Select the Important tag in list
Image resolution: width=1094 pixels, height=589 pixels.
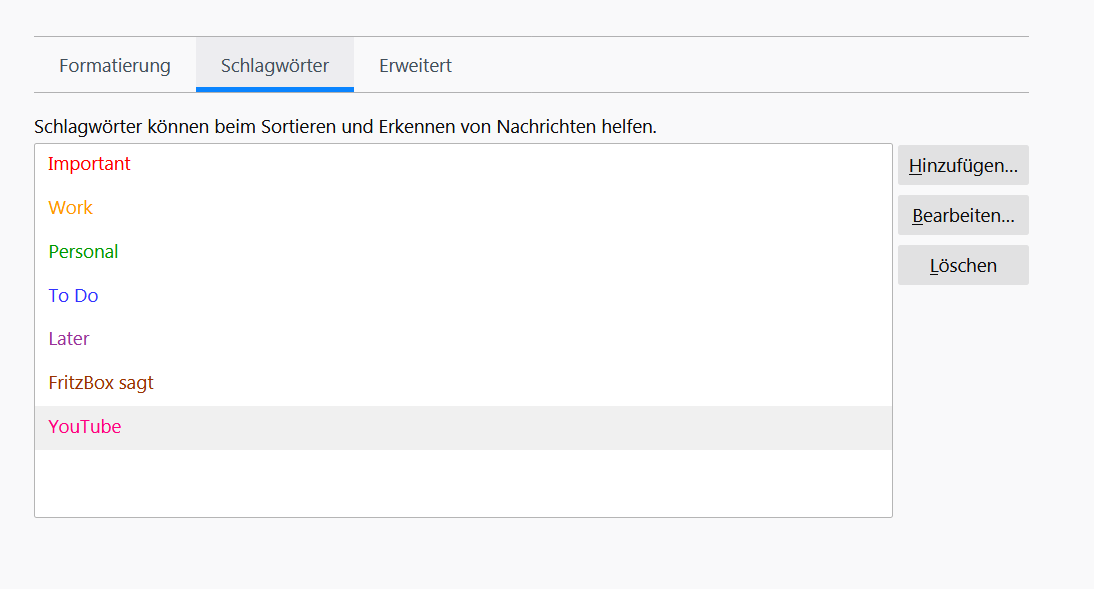click(89, 164)
